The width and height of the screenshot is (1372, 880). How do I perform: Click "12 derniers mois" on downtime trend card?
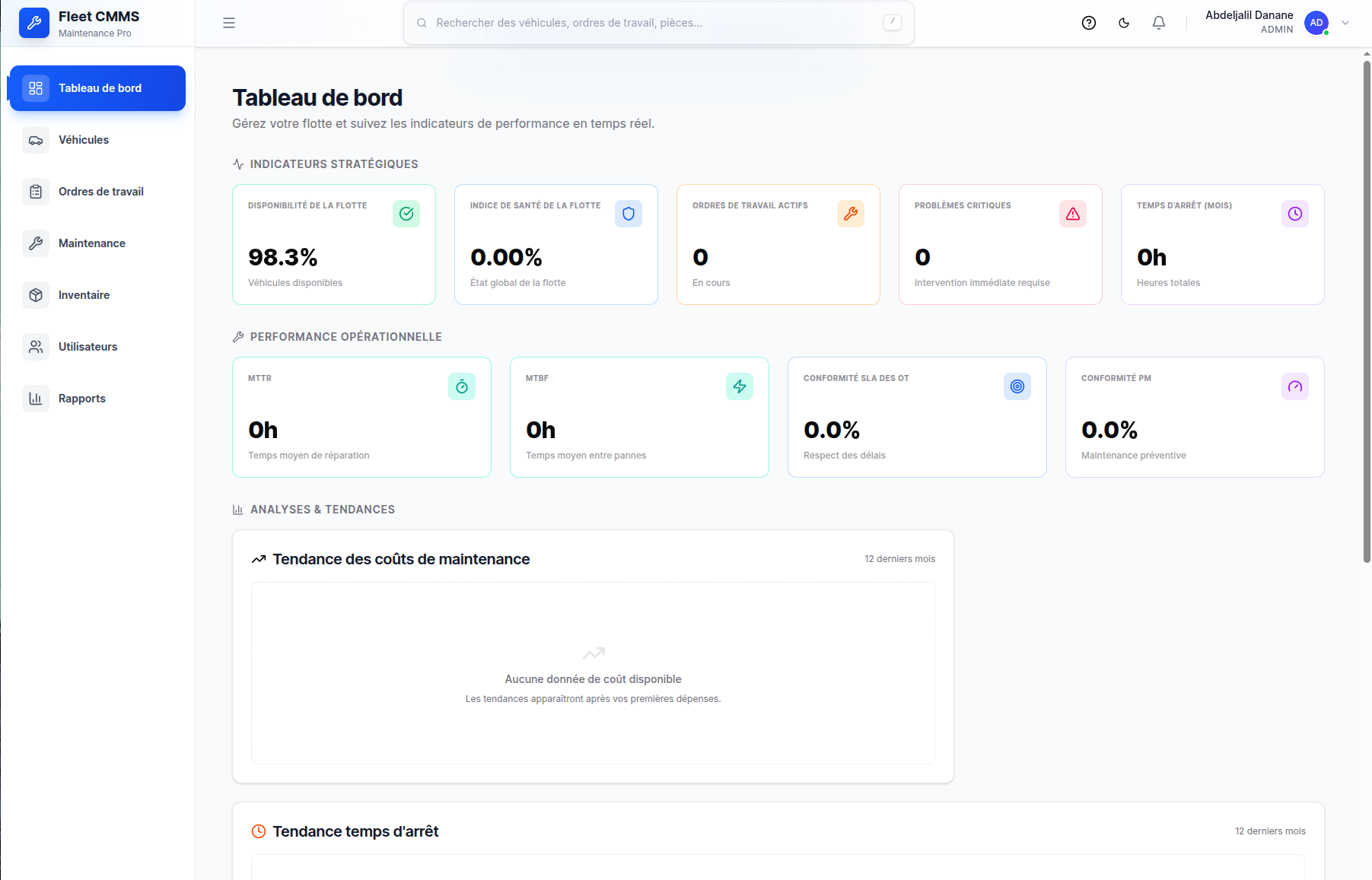click(x=1270, y=831)
